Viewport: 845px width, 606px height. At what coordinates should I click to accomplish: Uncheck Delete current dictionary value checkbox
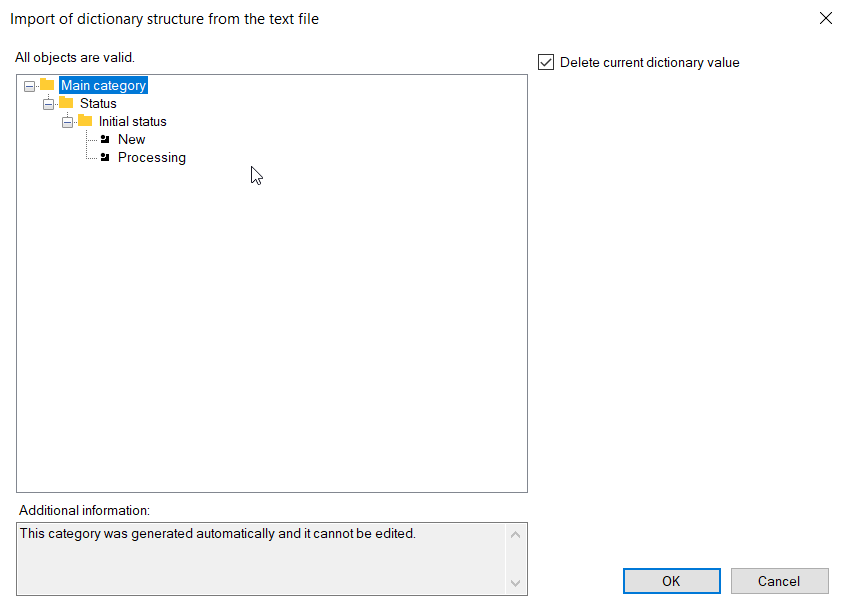coord(546,62)
